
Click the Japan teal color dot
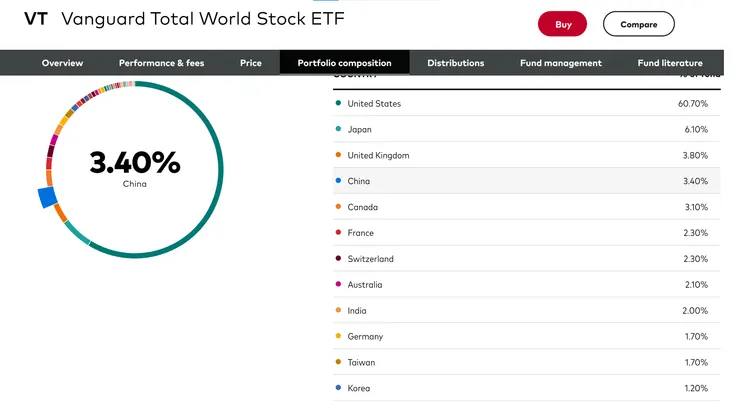(339, 130)
